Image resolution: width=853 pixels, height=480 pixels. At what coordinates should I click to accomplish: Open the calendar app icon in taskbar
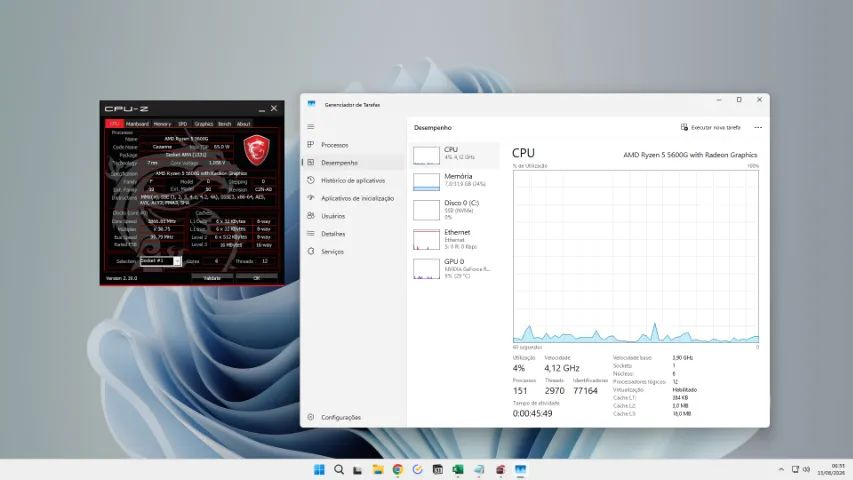pyautogui.click(x=437, y=470)
